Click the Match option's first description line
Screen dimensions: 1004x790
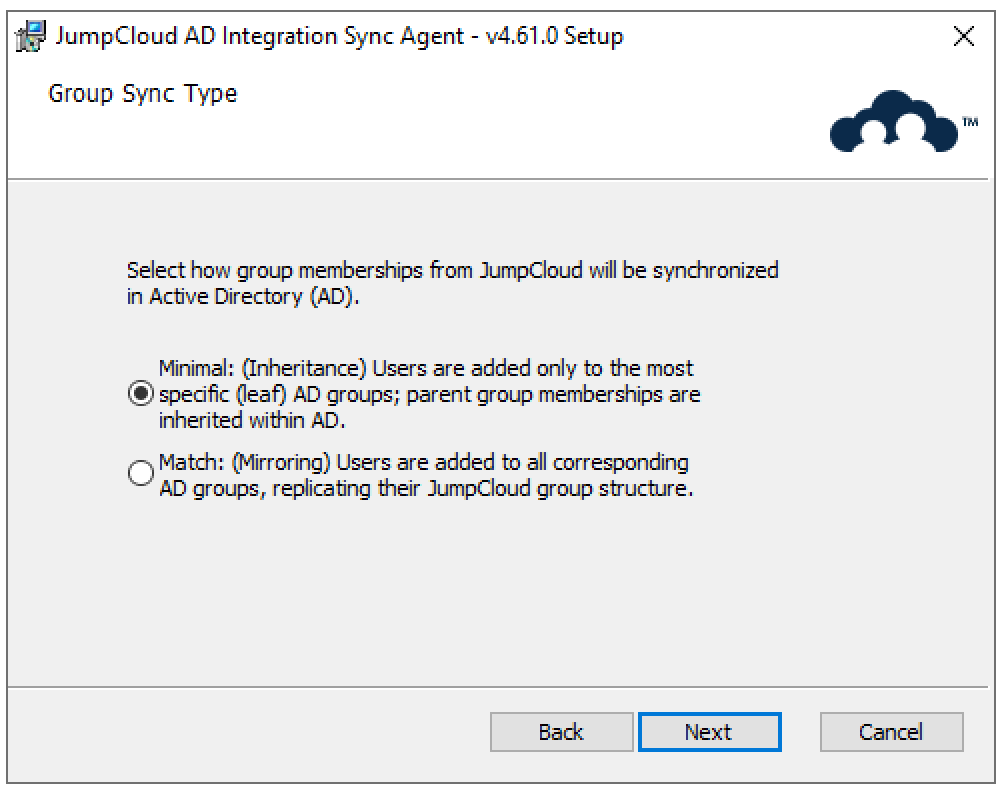coord(423,464)
